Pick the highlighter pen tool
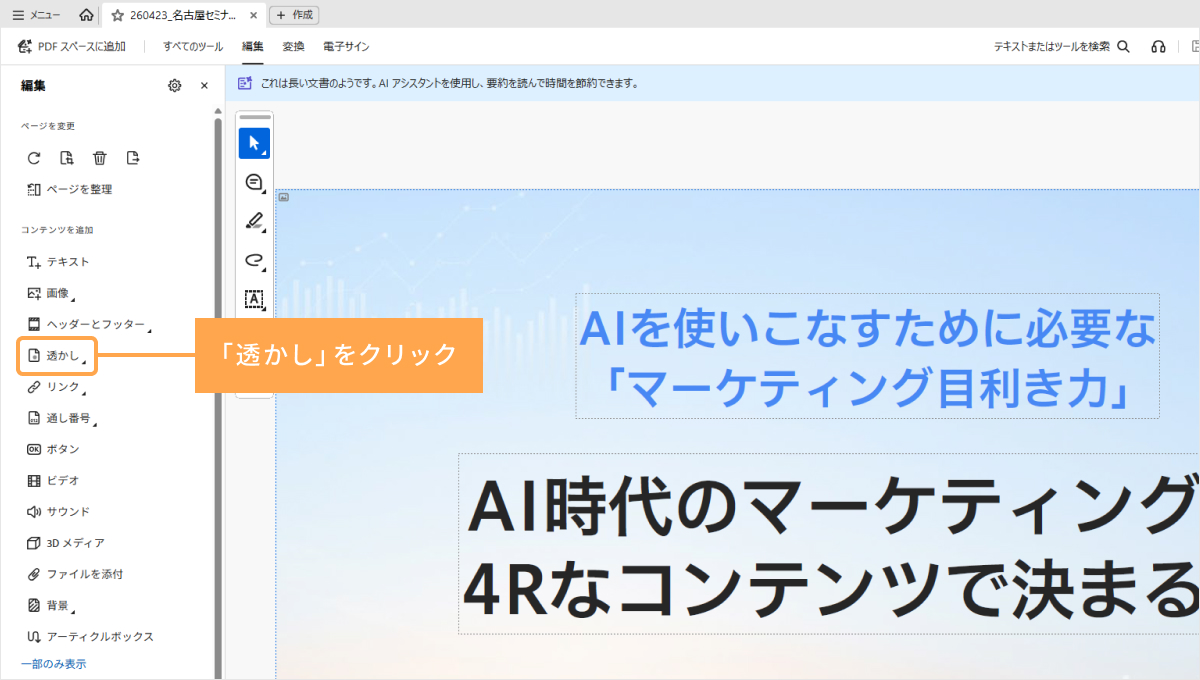 (254, 221)
